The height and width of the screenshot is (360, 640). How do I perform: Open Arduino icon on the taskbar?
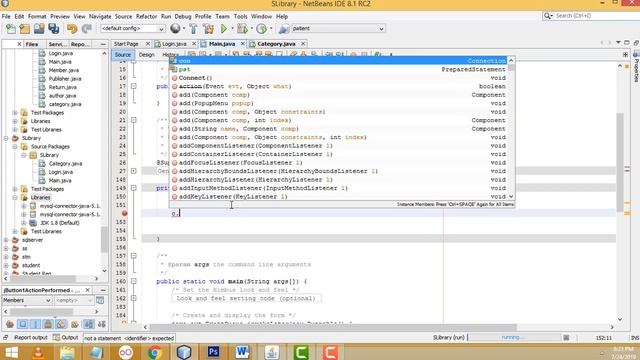(126, 352)
